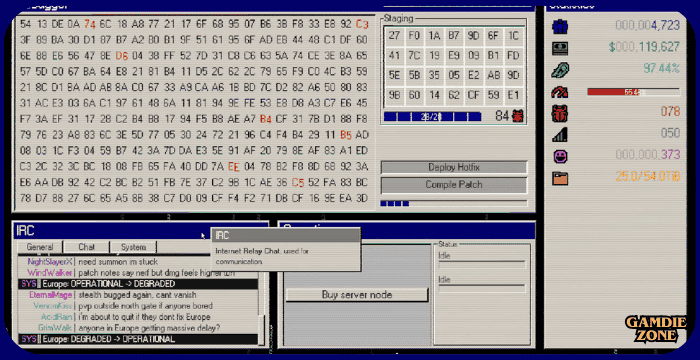Click the storage value 25.0/54.0TiB
The height and width of the screenshot is (360, 700).
click(647, 177)
